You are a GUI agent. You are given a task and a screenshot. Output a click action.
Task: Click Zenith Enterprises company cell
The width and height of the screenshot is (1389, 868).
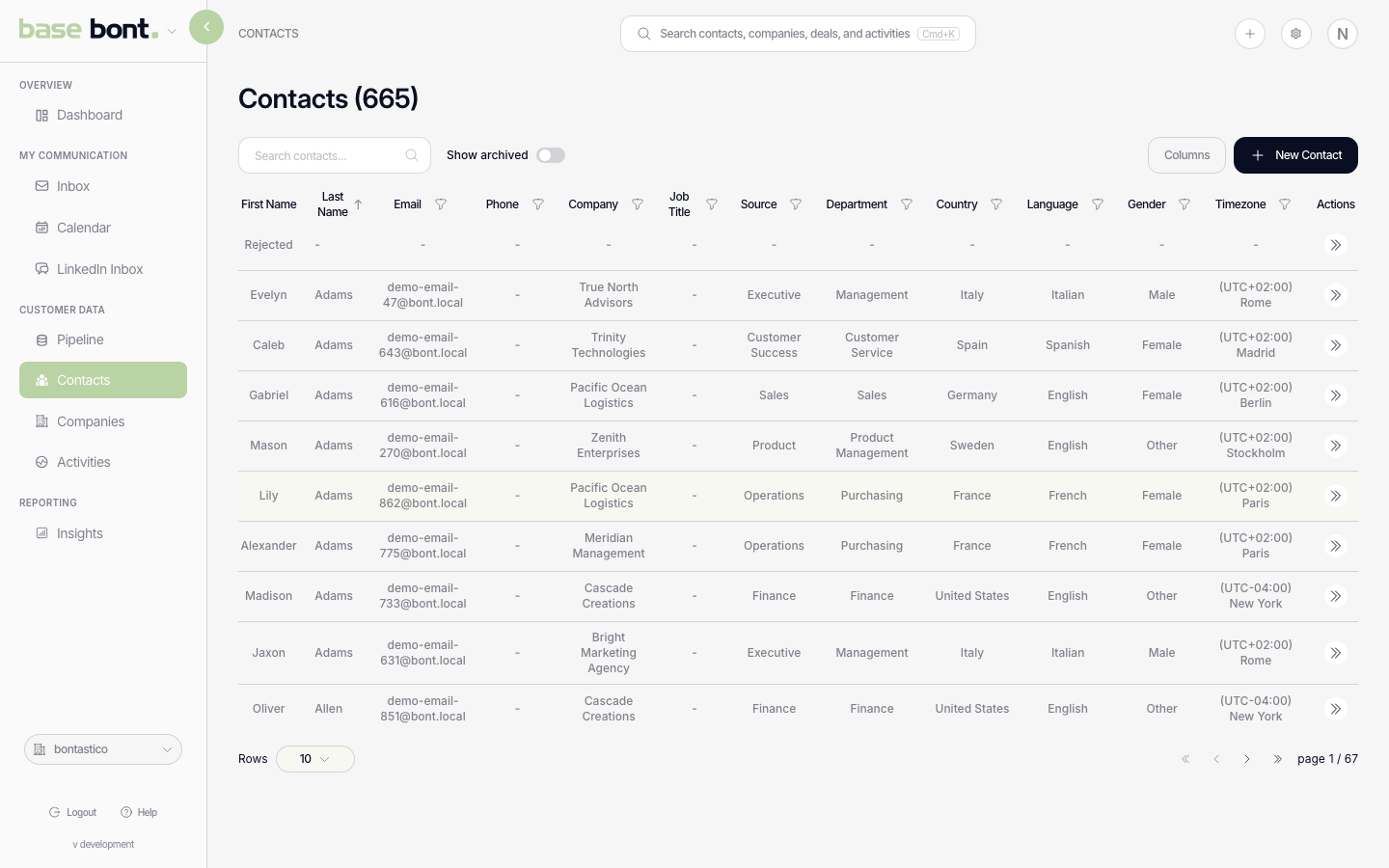(x=609, y=446)
